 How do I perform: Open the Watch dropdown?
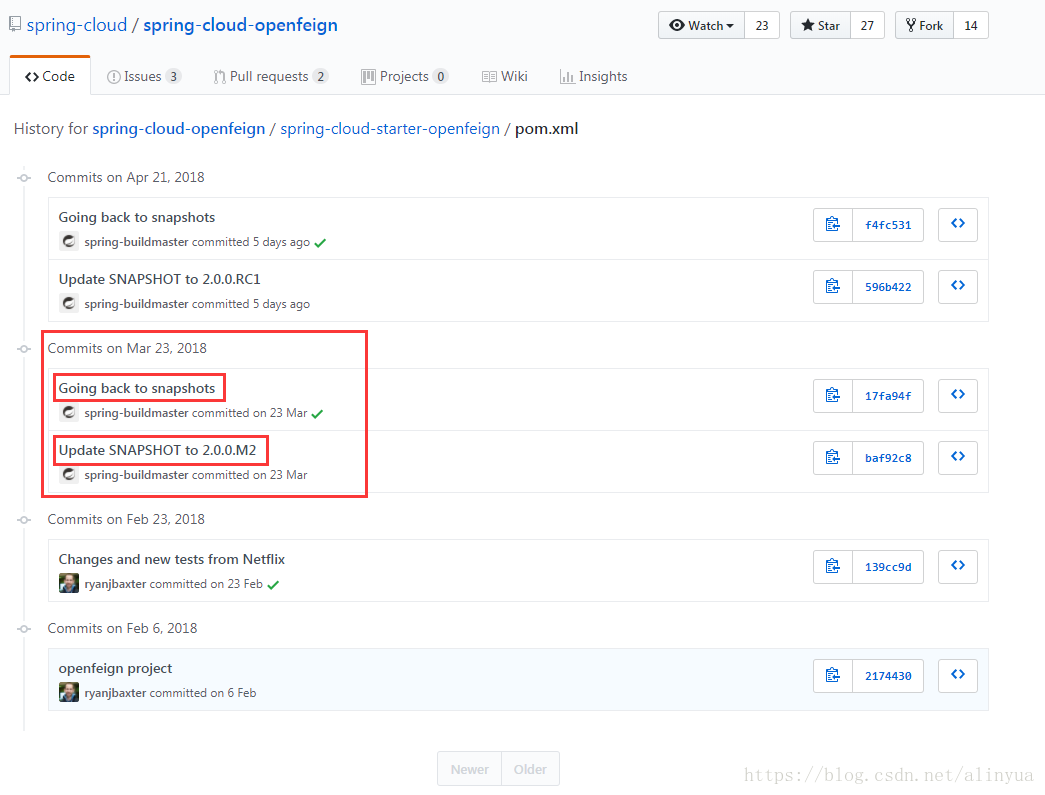(701, 25)
